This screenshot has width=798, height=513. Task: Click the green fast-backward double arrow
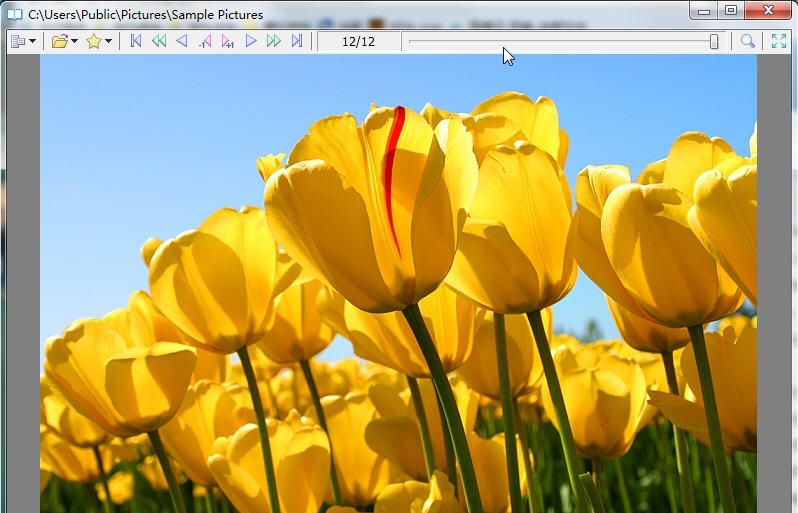(158, 41)
